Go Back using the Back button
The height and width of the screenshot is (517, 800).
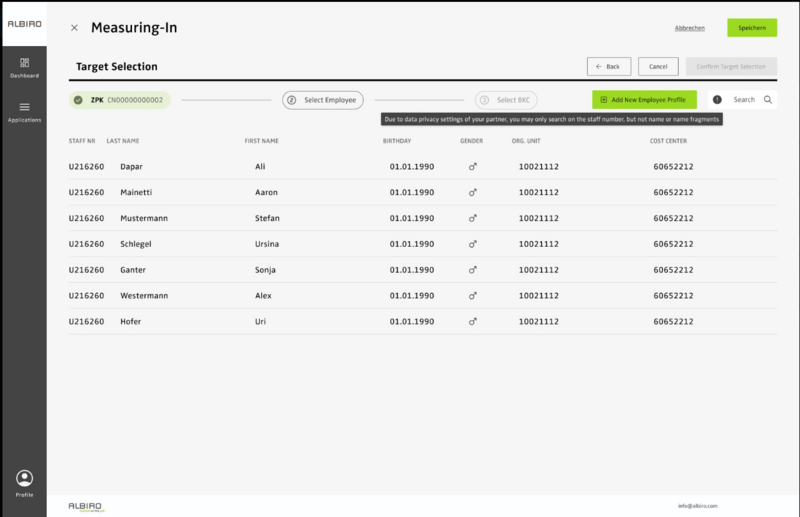[x=608, y=67]
